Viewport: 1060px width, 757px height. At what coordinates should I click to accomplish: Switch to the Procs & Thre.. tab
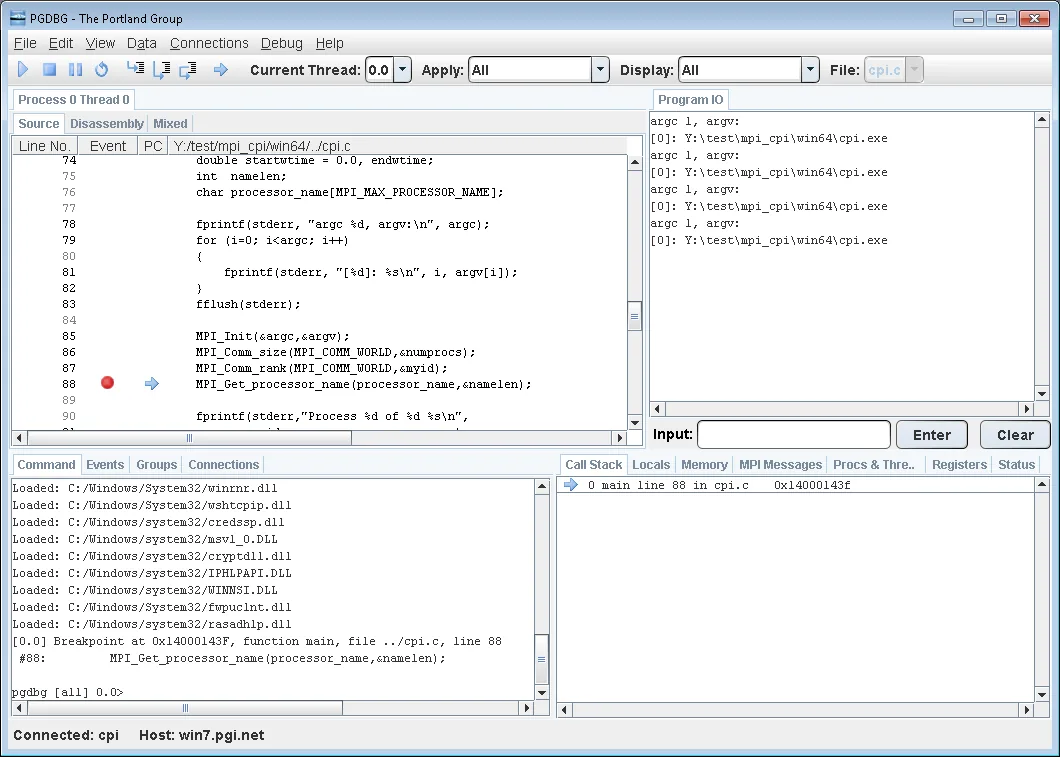873,464
